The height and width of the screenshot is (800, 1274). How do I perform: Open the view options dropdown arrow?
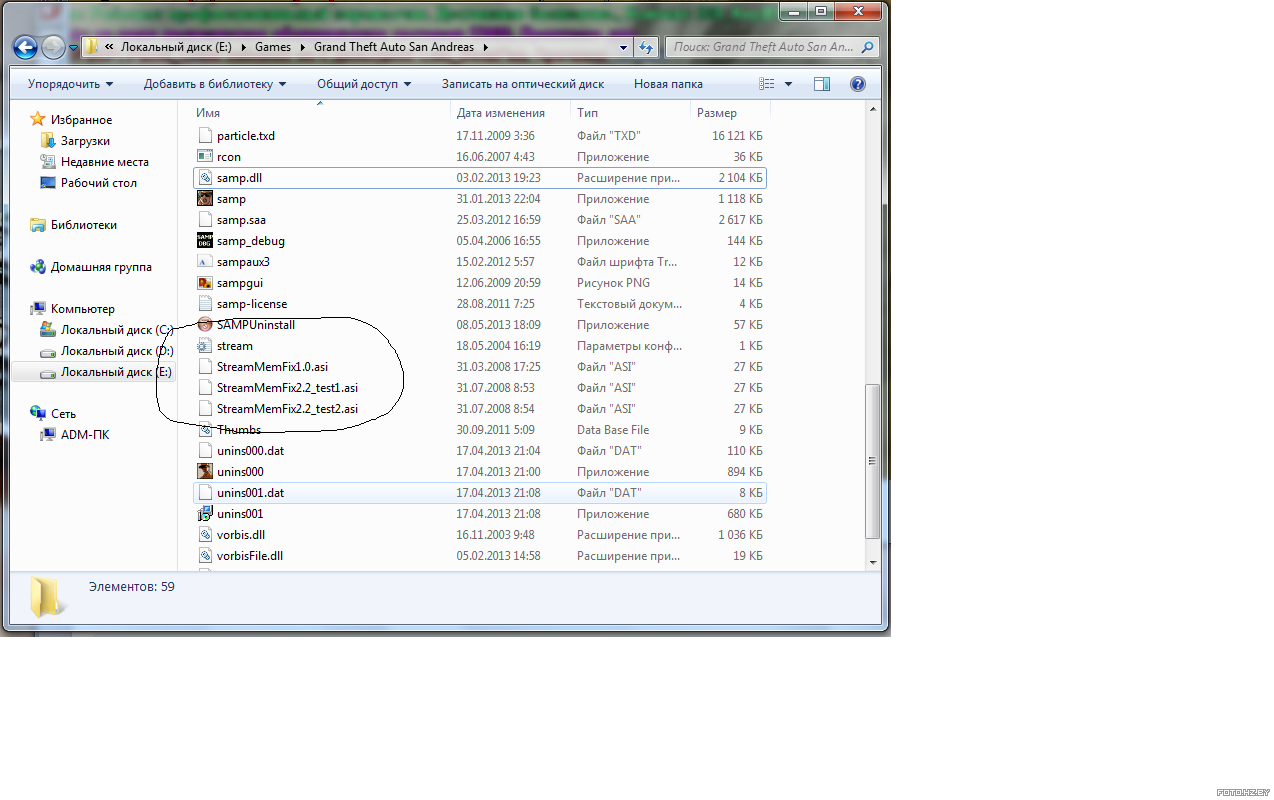pos(788,84)
